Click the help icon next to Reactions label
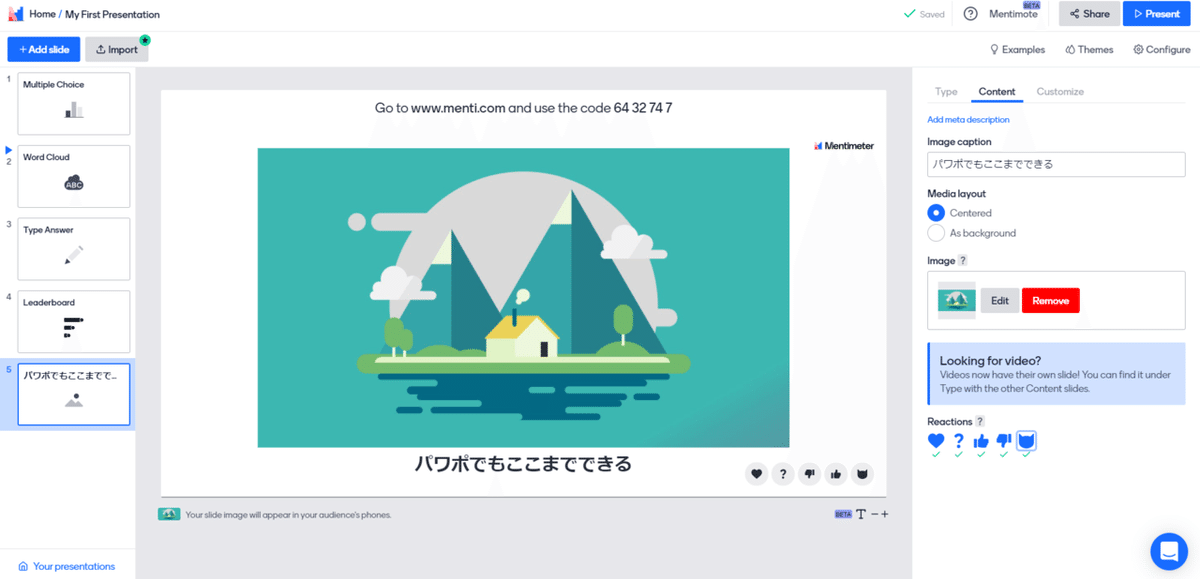Screen dimensions: 1200x579 coord(980,422)
